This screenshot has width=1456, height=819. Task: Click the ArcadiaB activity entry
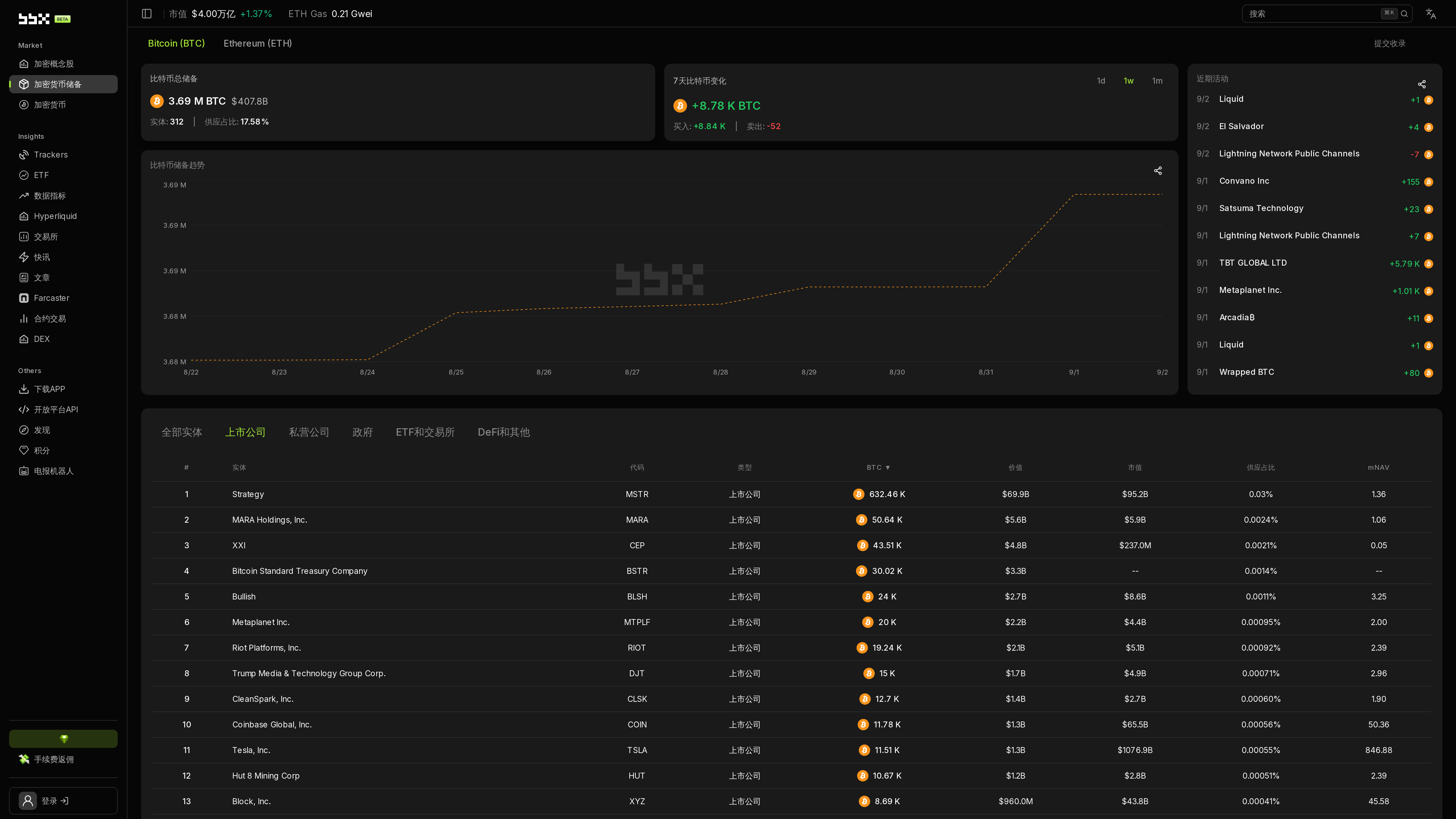pyautogui.click(x=1314, y=318)
